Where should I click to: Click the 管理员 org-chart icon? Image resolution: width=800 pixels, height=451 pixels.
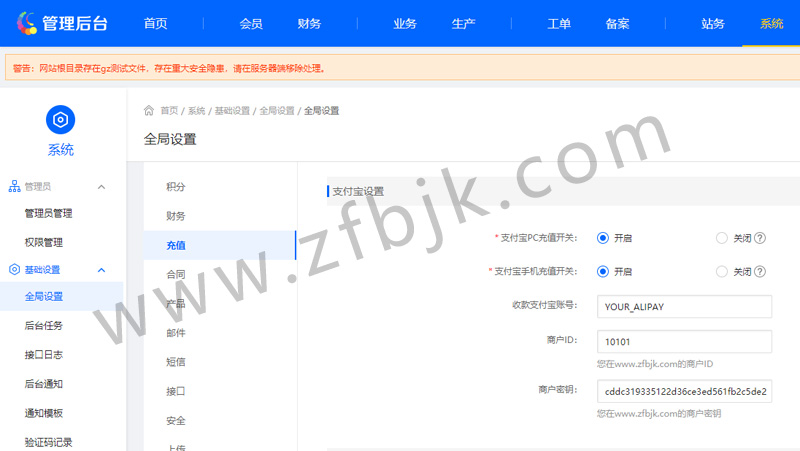tap(14, 186)
